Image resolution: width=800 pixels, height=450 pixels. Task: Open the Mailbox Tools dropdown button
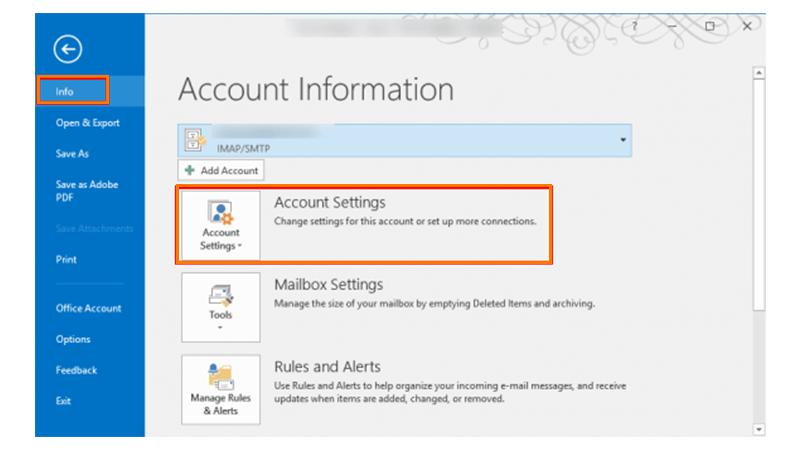point(220,307)
